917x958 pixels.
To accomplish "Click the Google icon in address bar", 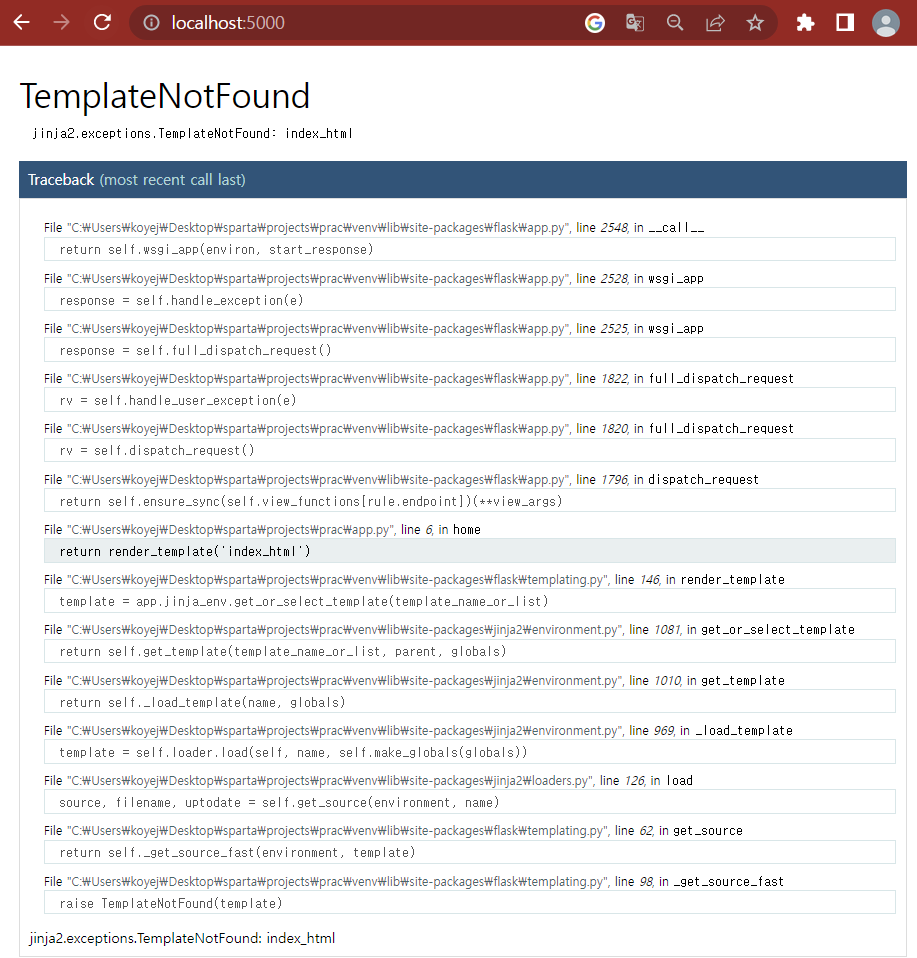I will pyautogui.click(x=594, y=23).
